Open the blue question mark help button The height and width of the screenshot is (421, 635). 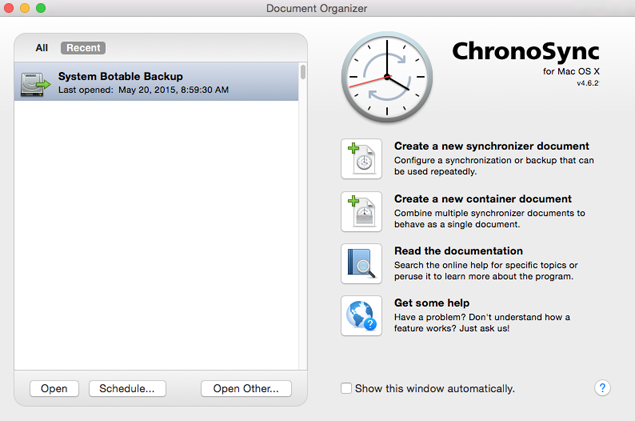point(602,388)
